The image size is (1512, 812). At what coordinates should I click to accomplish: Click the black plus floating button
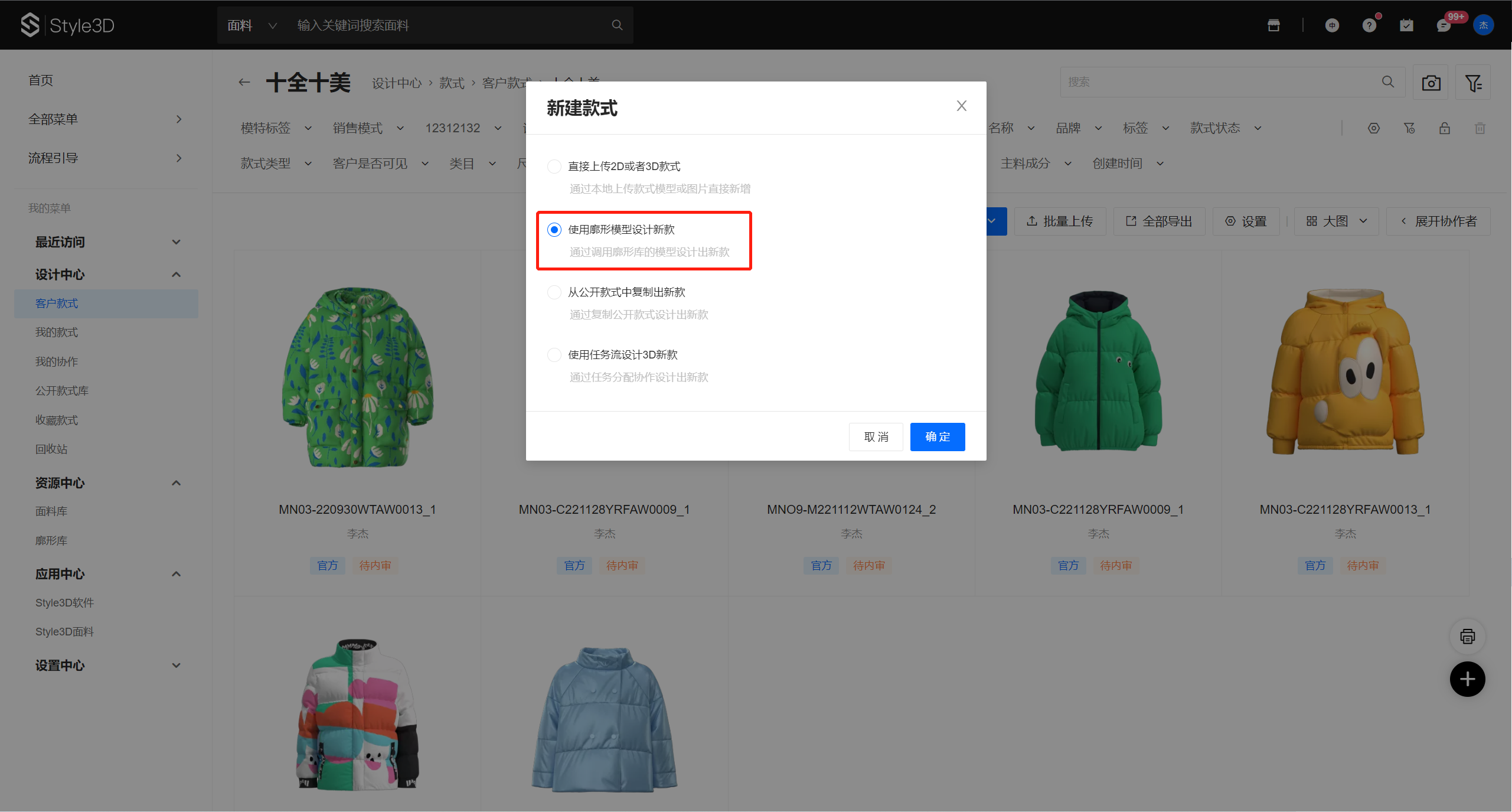point(1468,679)
